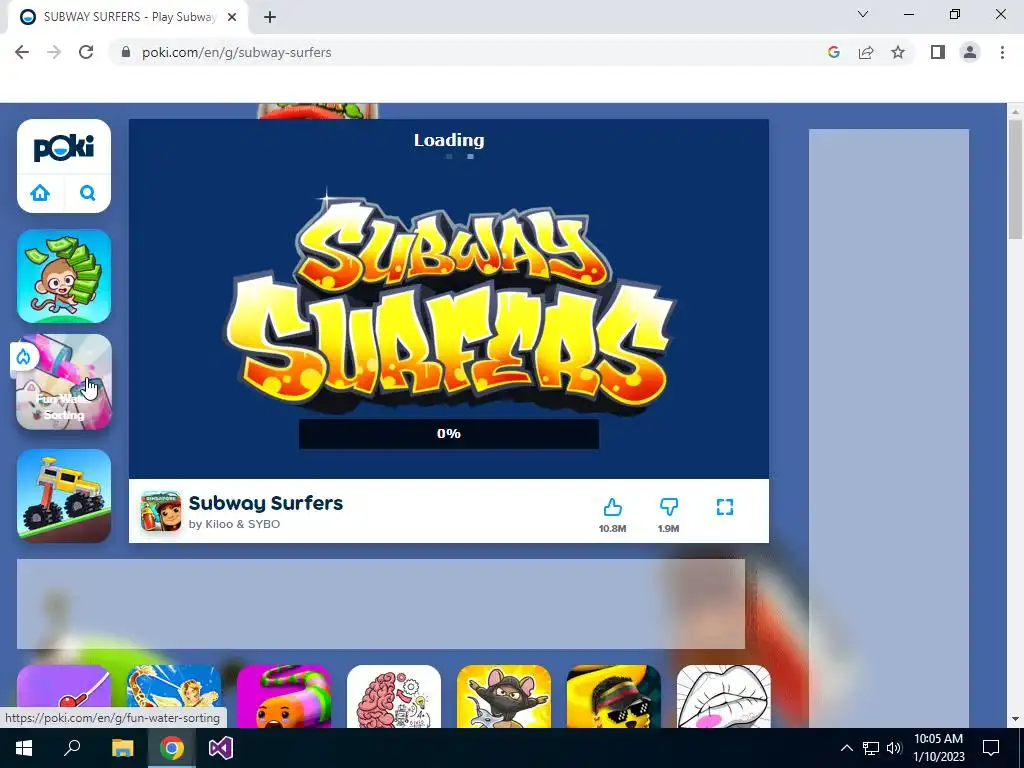Image resolution: width=1024 pixels, height=768 pixels.
Task: Open Windows notification center
Action: (x=991, y=748)
